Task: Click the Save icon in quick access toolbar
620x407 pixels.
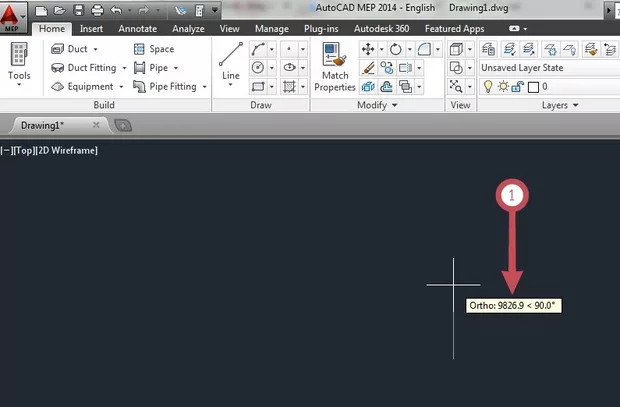Action: [78, 10]
